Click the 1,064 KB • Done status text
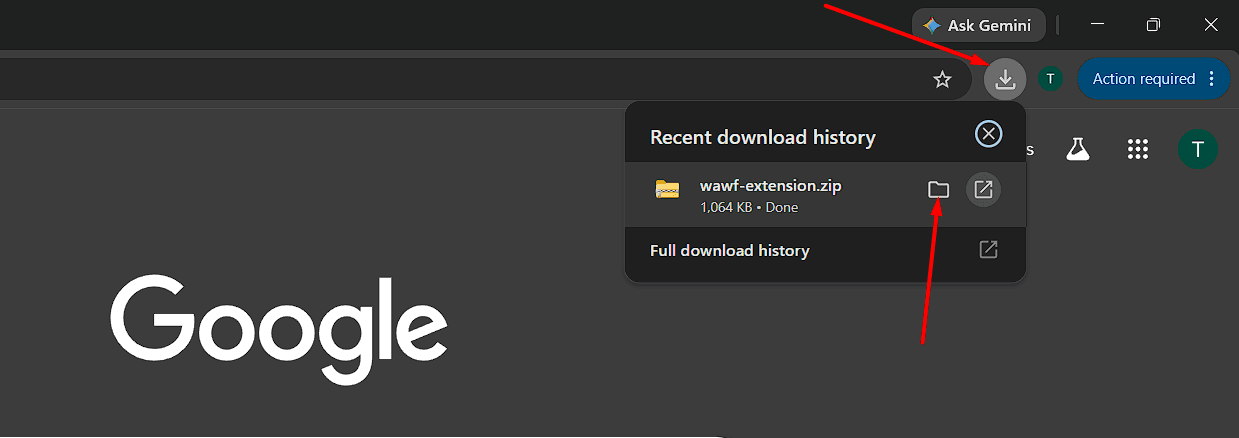Image resolution: width=1239 pixels, height=438 pixels. (x=749, y=207)
